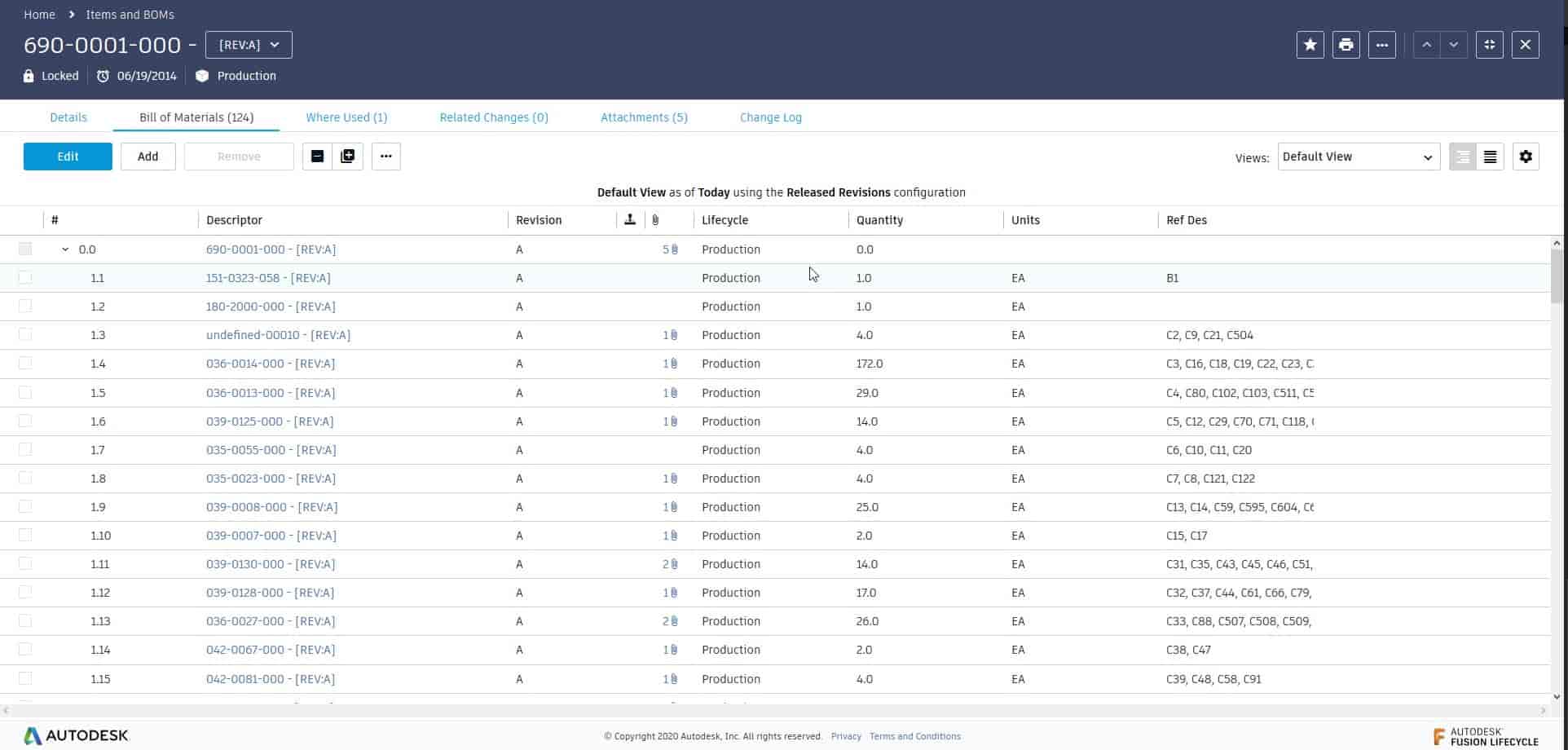Tick the checkbox for row 1.5
This screenshot has height=750, width=1568.
(x=25, y=392)
